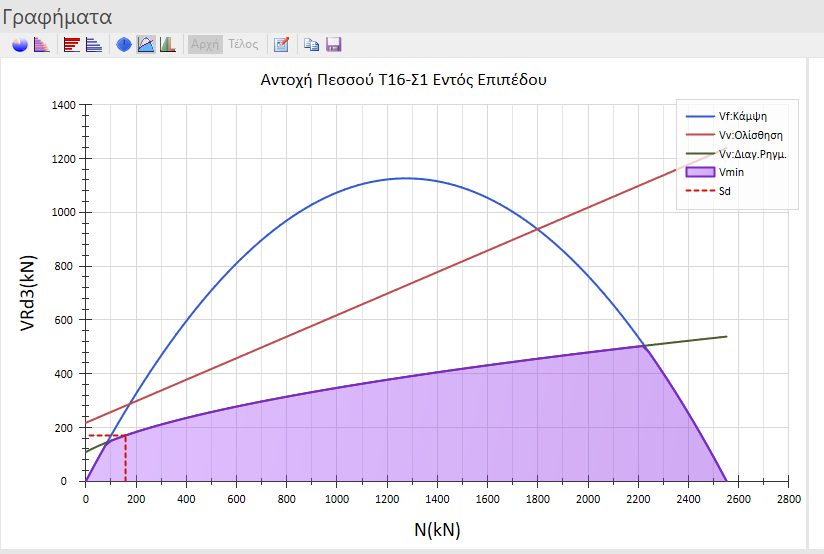Image resolution: width=824 pixels, height=554 pixels.
Task: Copy the chart with the copy icon
Action: click(x=312, y=45)
